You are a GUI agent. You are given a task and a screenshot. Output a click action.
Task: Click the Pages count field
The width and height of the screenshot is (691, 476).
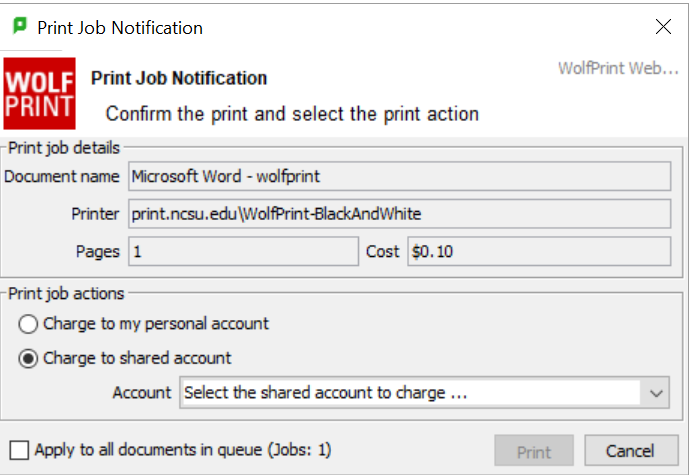point(241,252)
